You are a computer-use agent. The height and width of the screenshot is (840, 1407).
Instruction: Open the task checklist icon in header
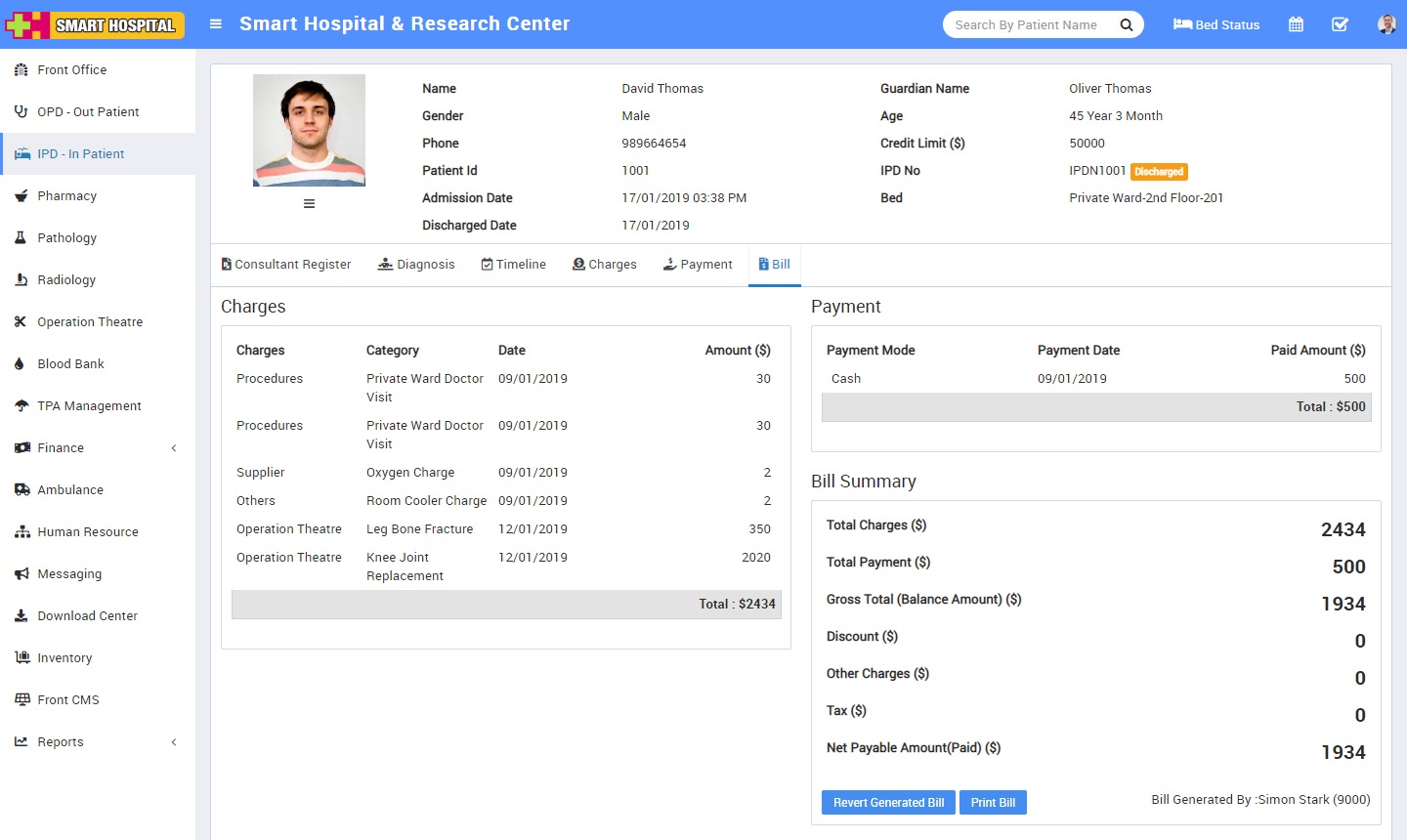coord(1340,24)
